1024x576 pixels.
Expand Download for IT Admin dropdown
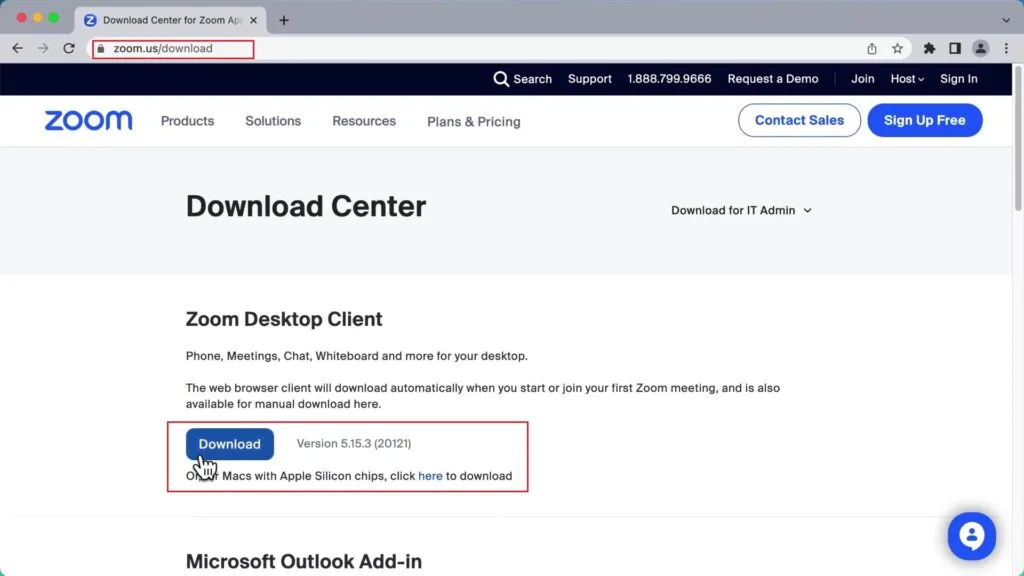click(x=741, y=210)
